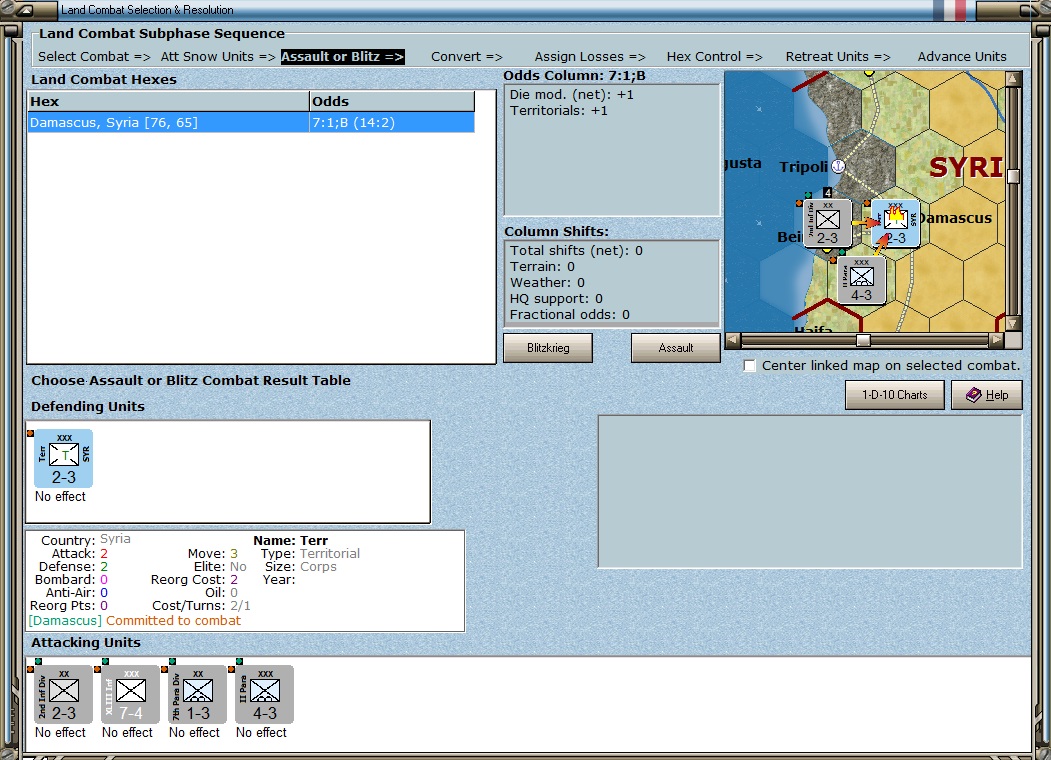Click the Select Combat step label
Image resolution: width=1051 pixels, height=760 pixels.
click(95, 57)
